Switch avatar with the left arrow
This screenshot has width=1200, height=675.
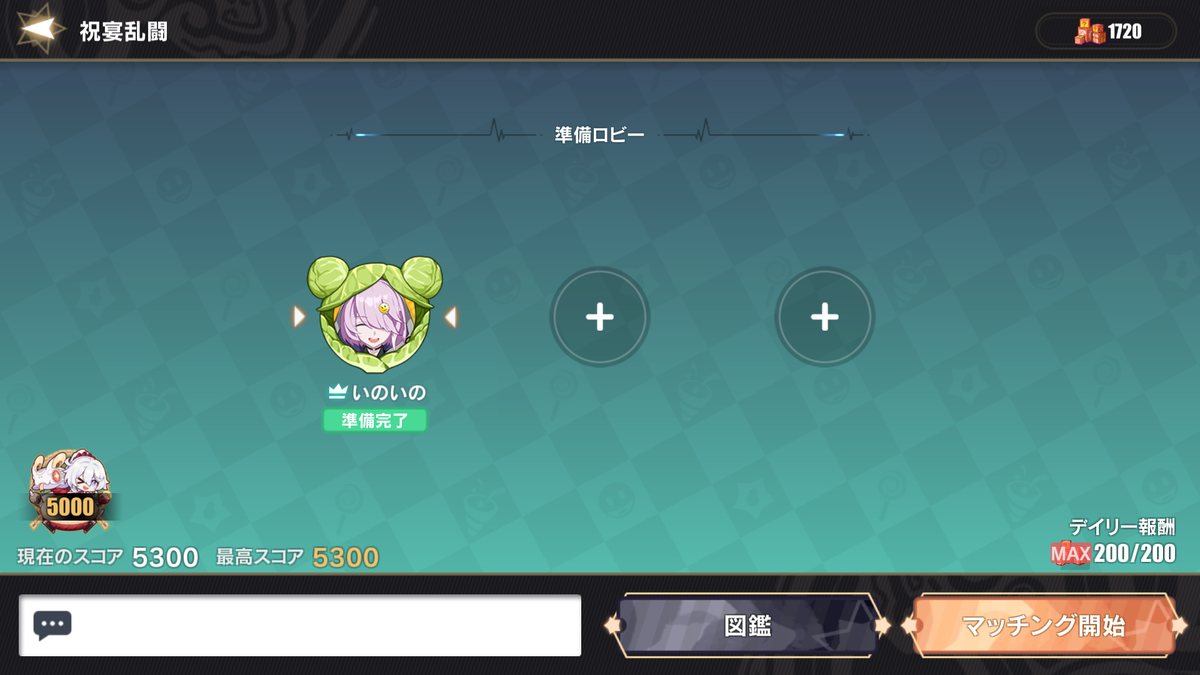[299, 317]
